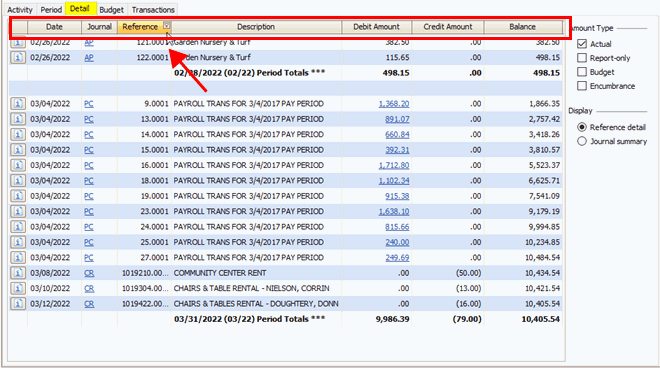The width and height of the screenshot is (660, 368).
Task: Open info icon on DOUGHTERY chairs rental row
Action: 18,304
